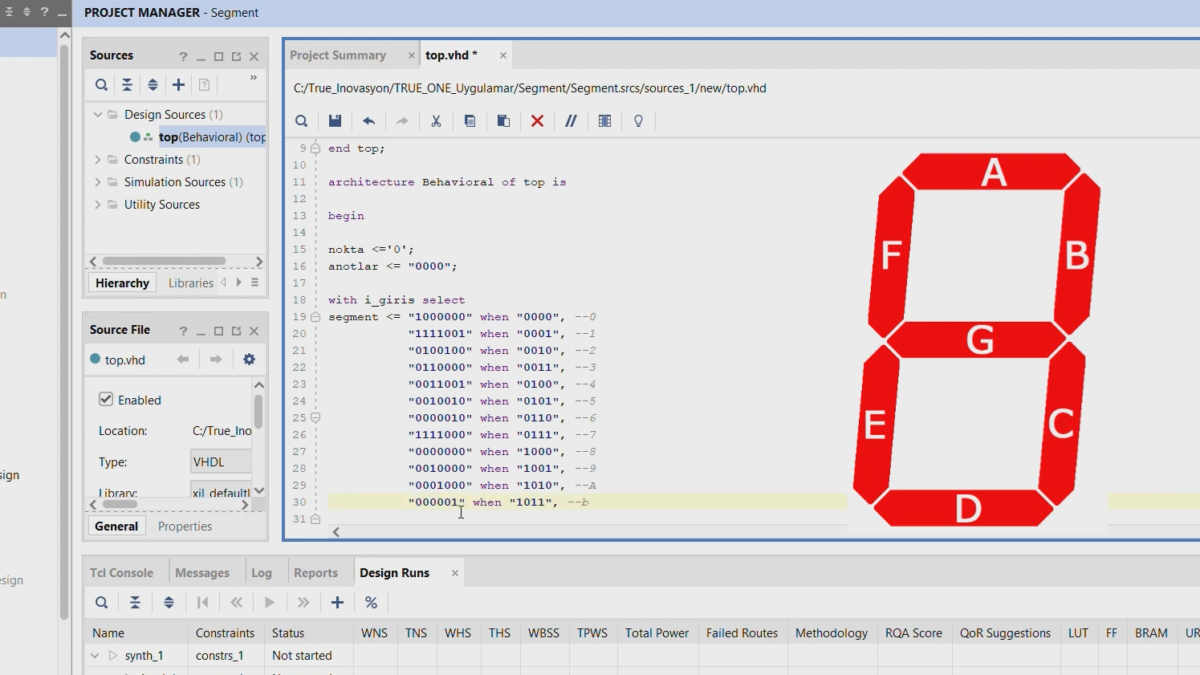Expand the Constraints tree node
Image resolution: width=1200 pixels, height=675 pixels.
click(x=98, y=160)
